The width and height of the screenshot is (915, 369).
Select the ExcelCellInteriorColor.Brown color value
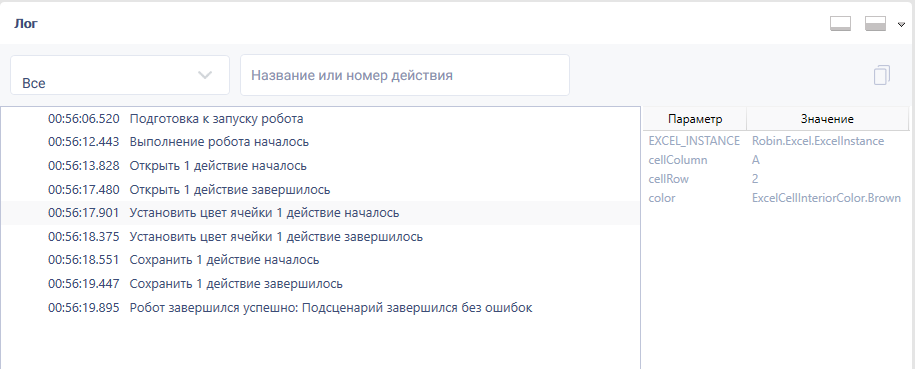[826, 198]
